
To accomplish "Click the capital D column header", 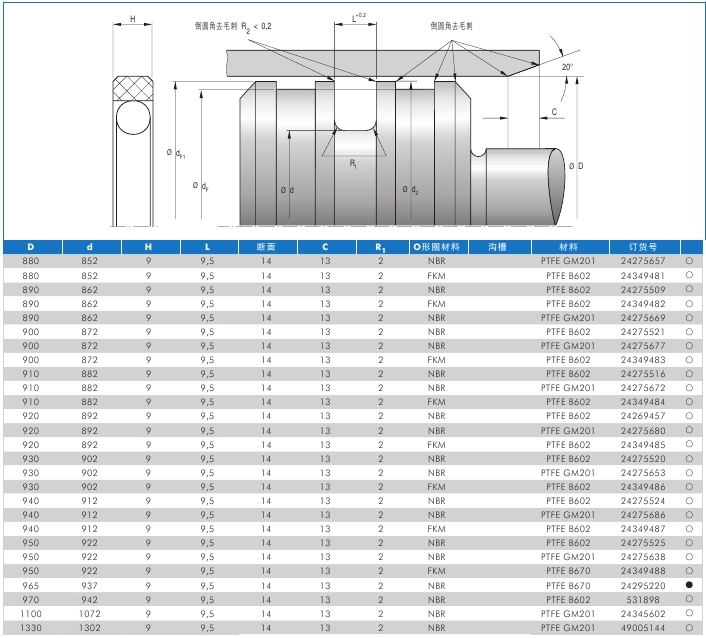I will click(31, 246).
